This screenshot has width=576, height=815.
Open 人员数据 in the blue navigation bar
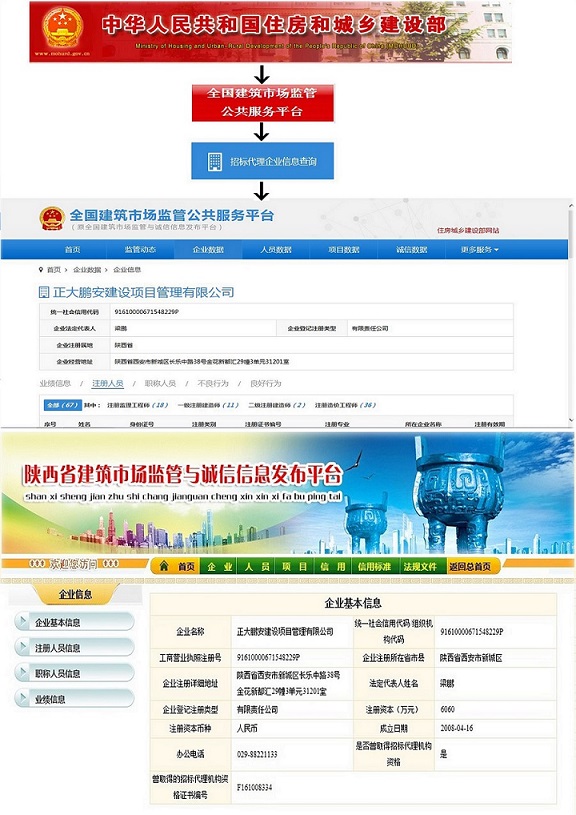(x=276, y=249)
